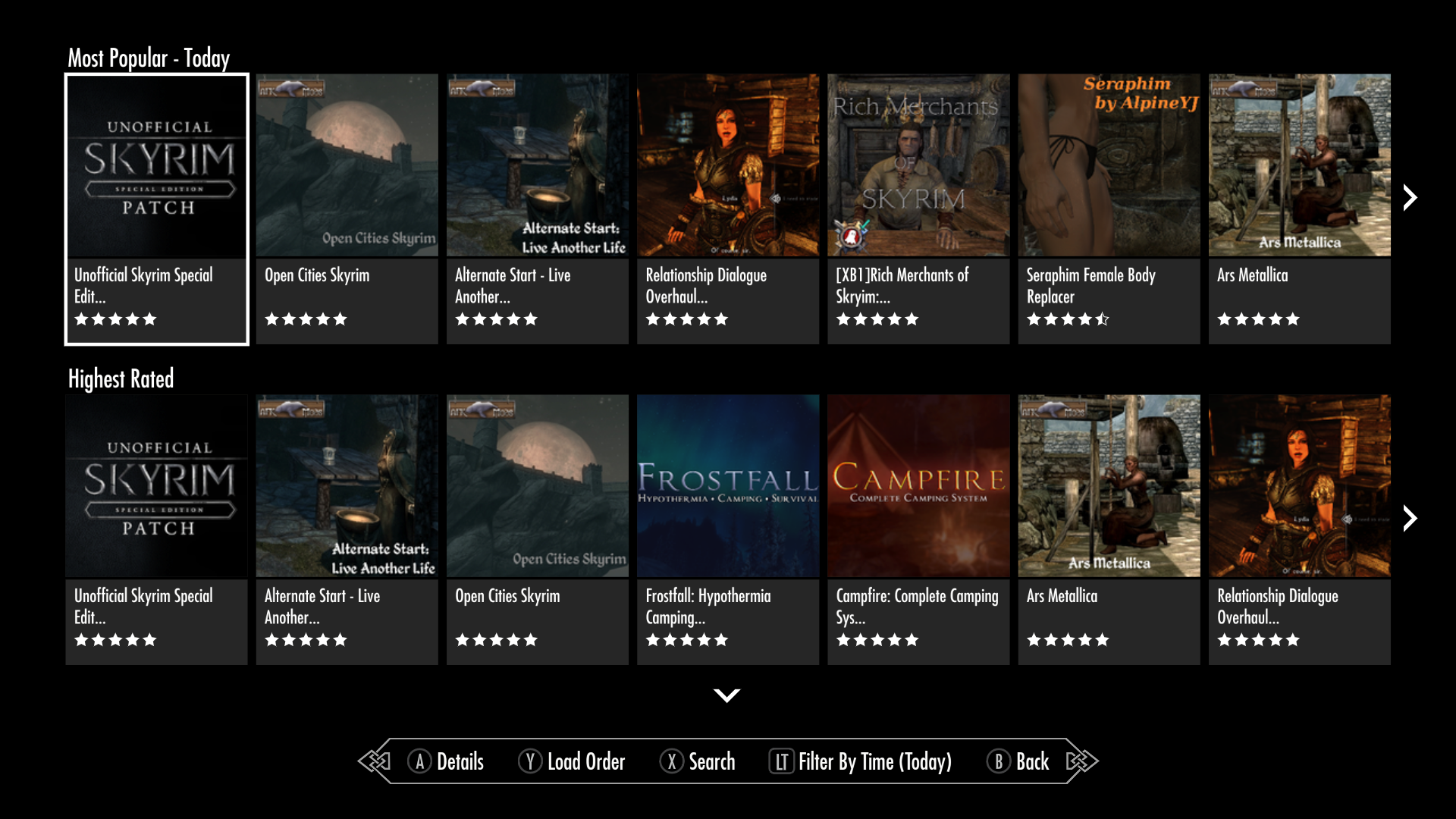This screenshot has height=819, width=1456.
Task: Expand Most Popular row with right arrow
Action: tap(1410, 198)
